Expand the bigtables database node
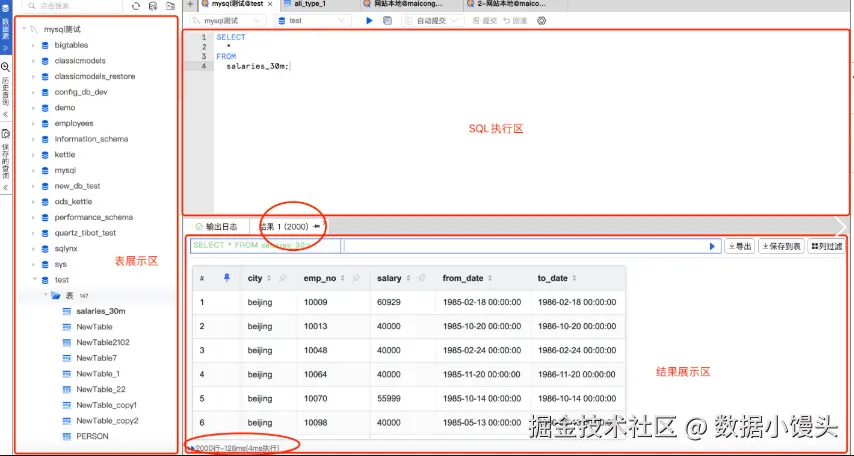The image size is (854, 456). [34, 45]
